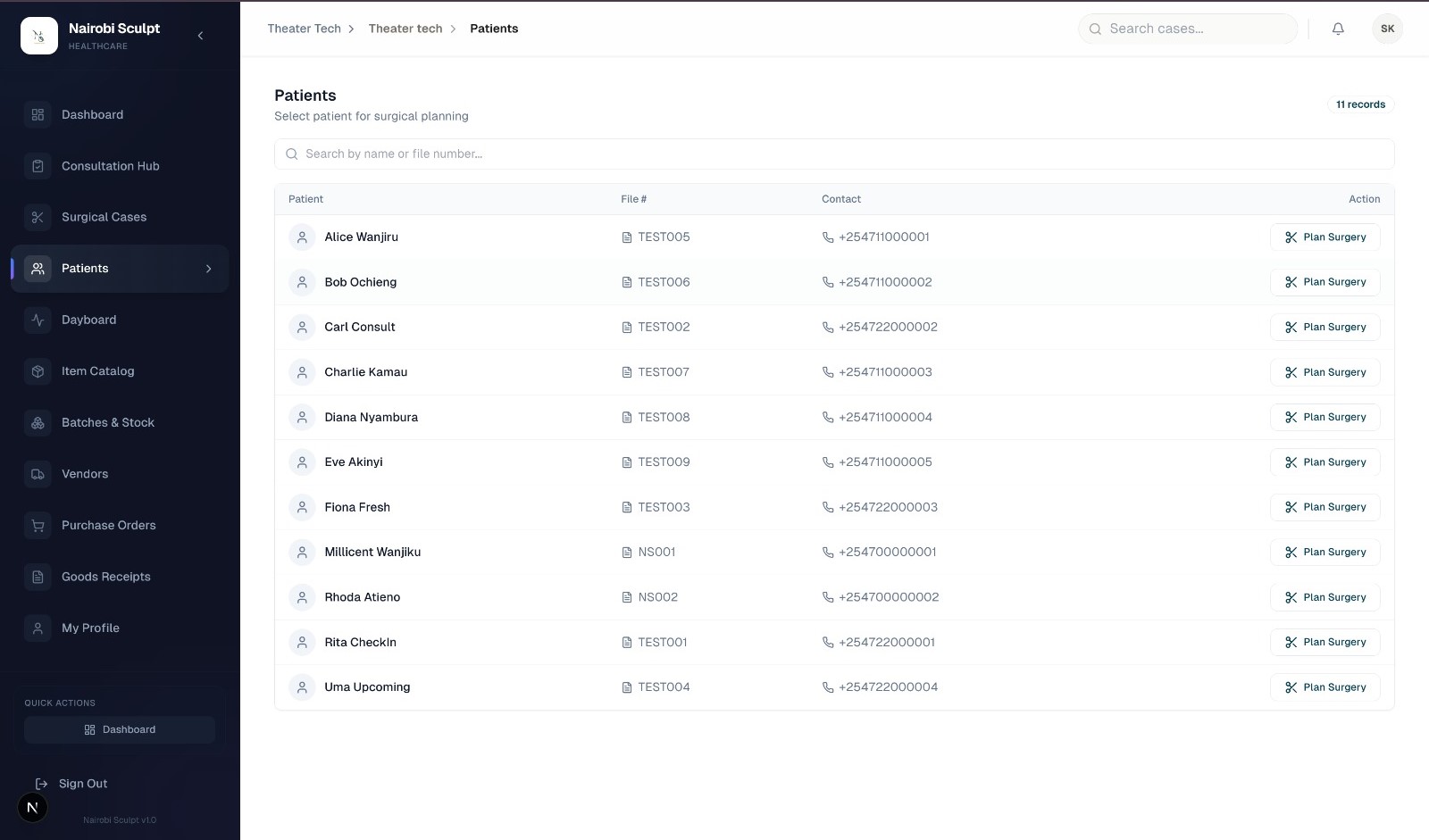Screen dimensions: 1429x840
Task: Click the notification bell icon
Action: pos(1338,29)
